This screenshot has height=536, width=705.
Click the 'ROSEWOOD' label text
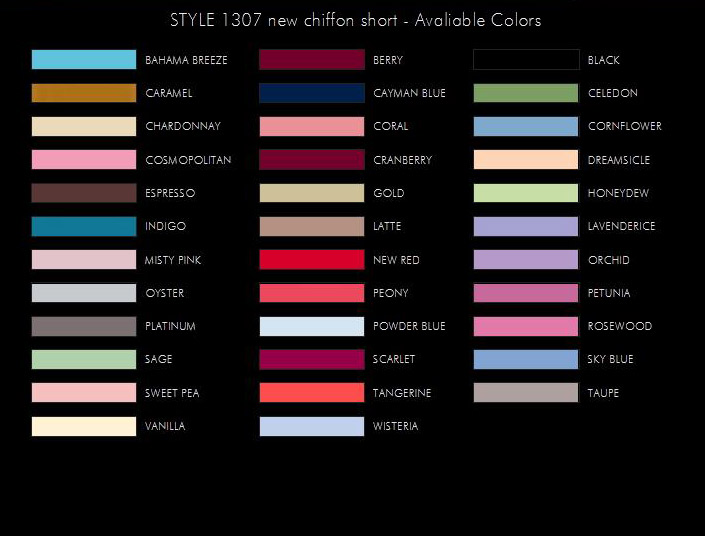click(x=620, y=326)
